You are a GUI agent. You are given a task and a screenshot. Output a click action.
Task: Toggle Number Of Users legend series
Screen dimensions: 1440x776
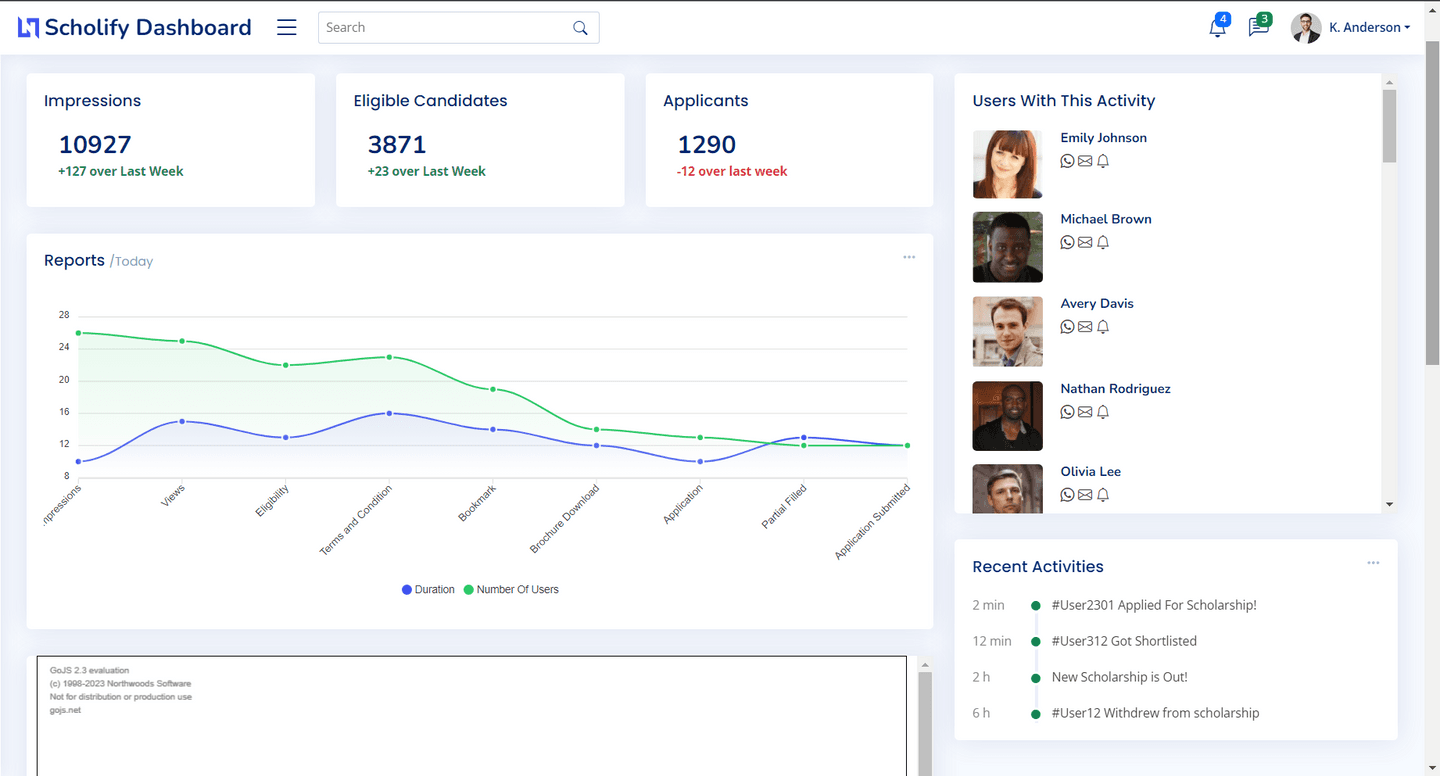(x=511, y=590)
